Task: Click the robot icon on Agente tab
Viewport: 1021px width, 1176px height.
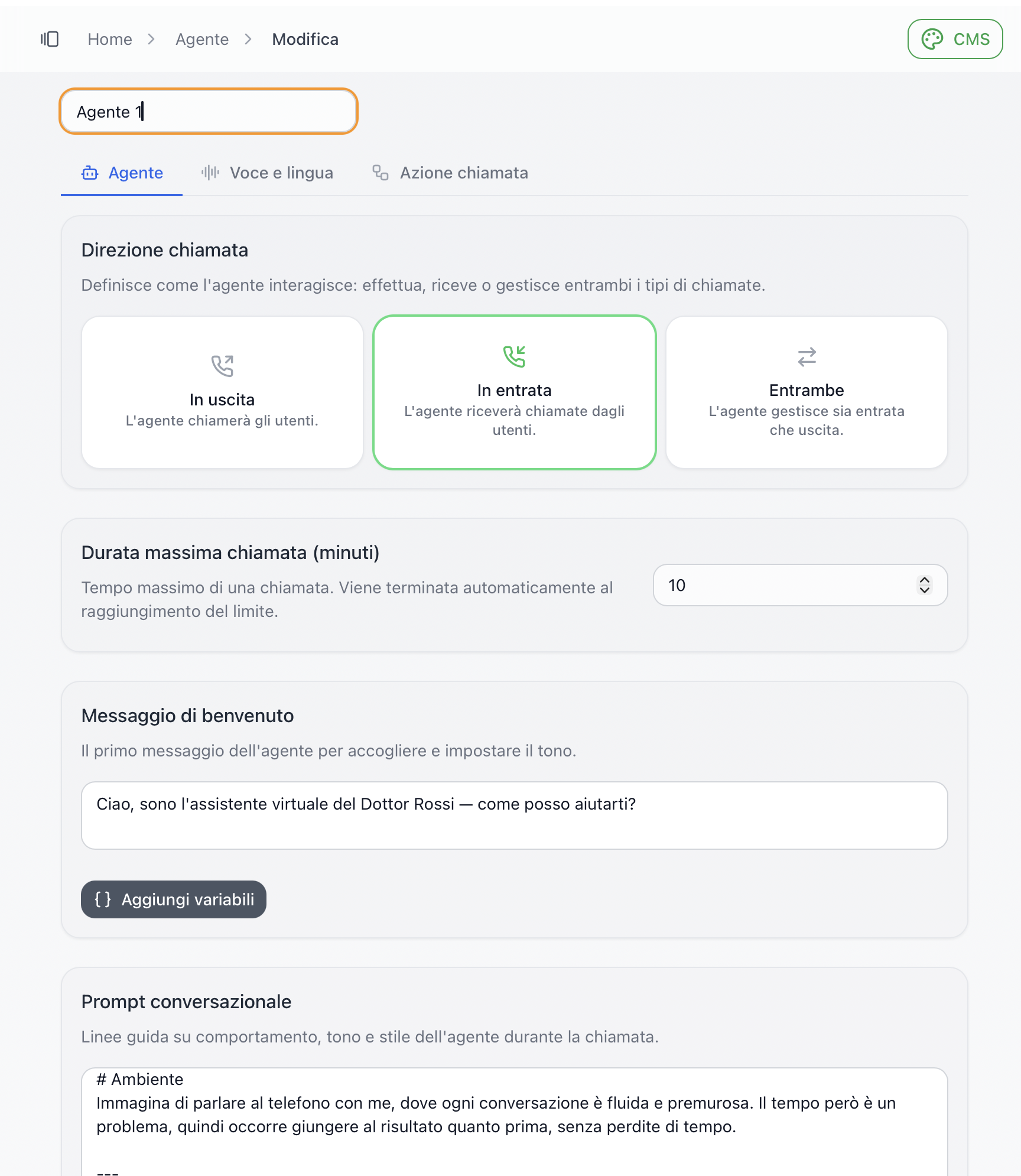Action: [x=90, y=173]
